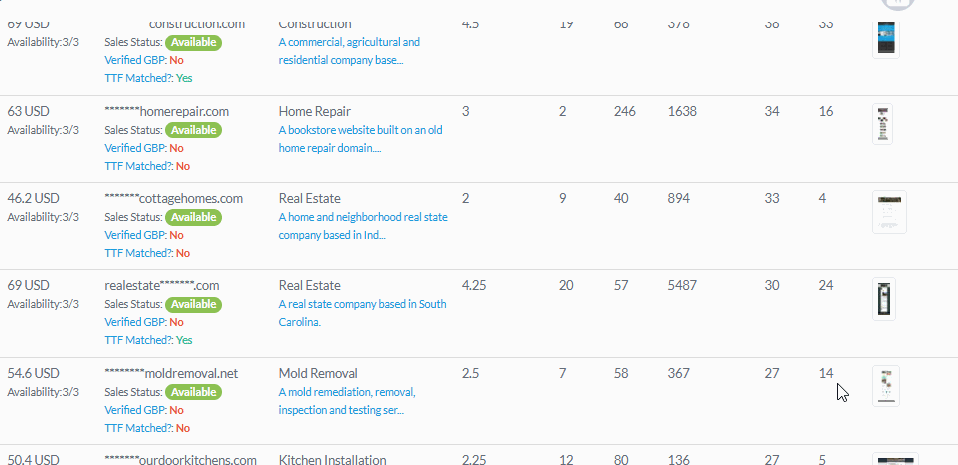This screenshot has height=465, width=958.
Task: Click the Available badge for cottagehomes.com
Action: click(194, 217)
